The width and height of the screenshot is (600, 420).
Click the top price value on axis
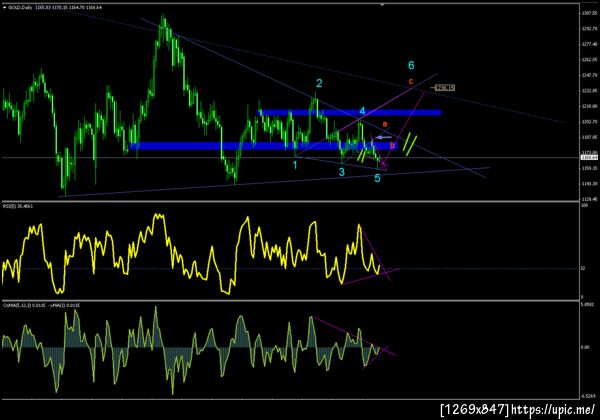click(x=589, y=13)
